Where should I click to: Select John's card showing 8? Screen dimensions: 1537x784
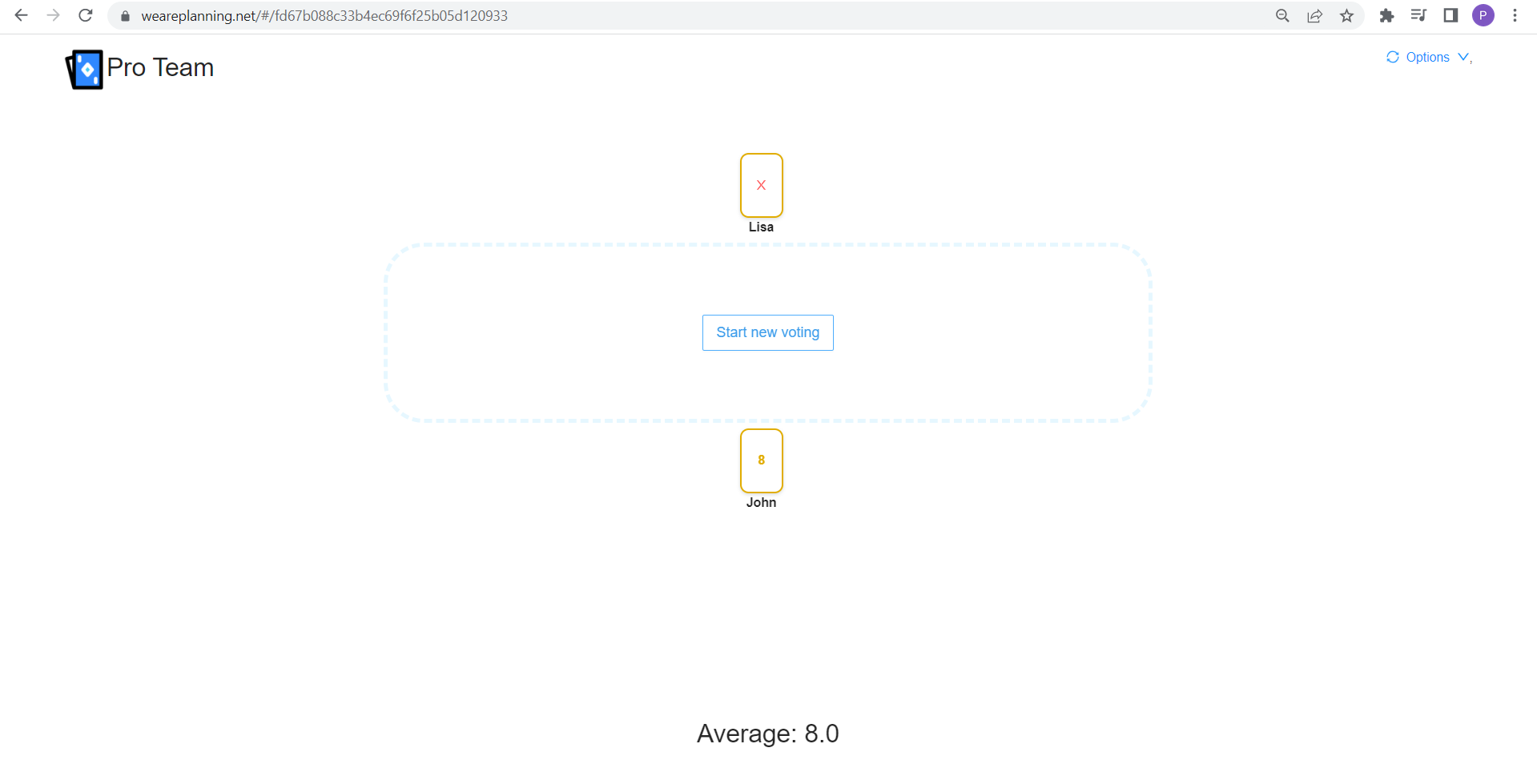[x=761, y=460]
